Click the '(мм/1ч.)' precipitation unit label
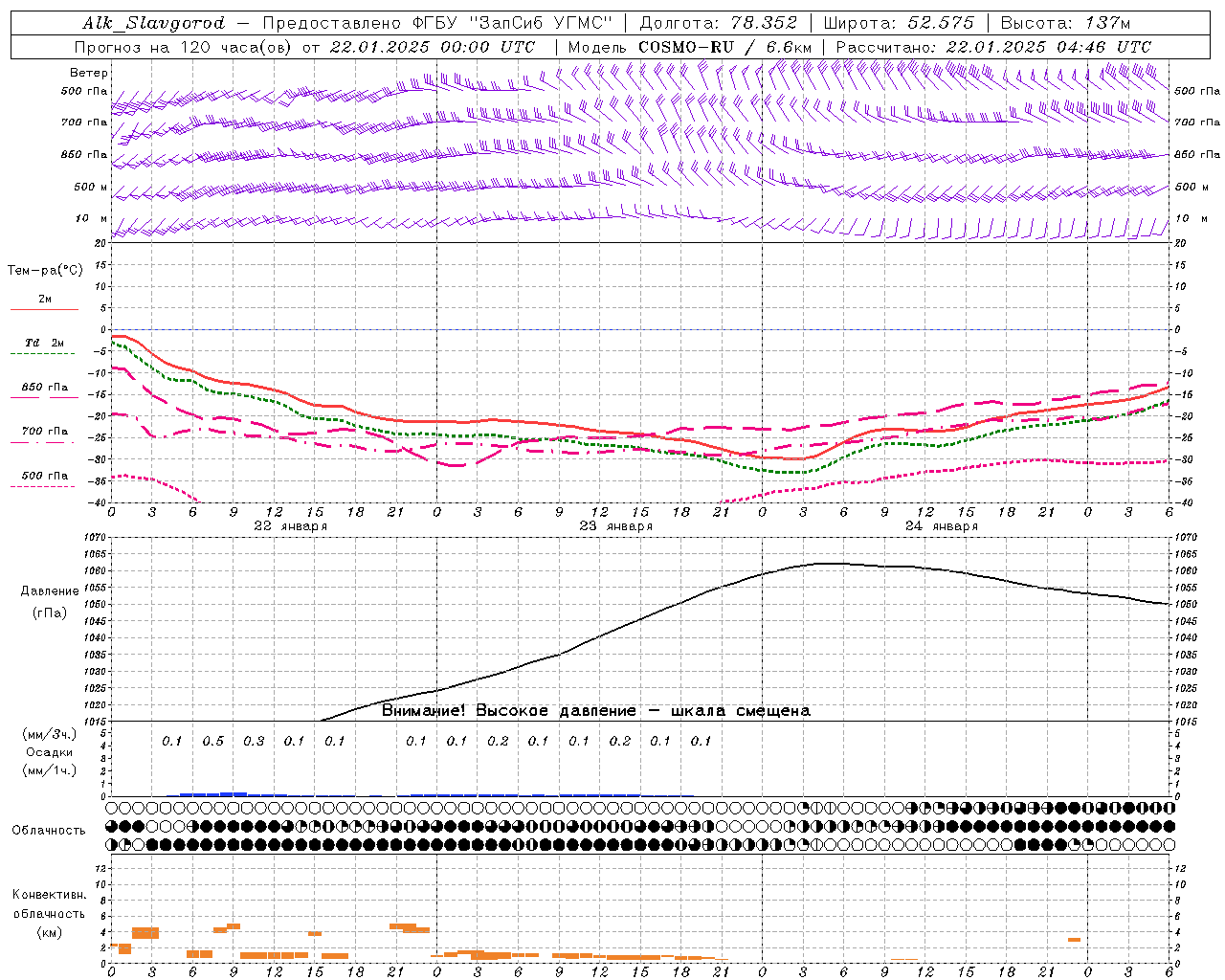The width and height of the screenshot is (1225, 980). pos(50,770)
